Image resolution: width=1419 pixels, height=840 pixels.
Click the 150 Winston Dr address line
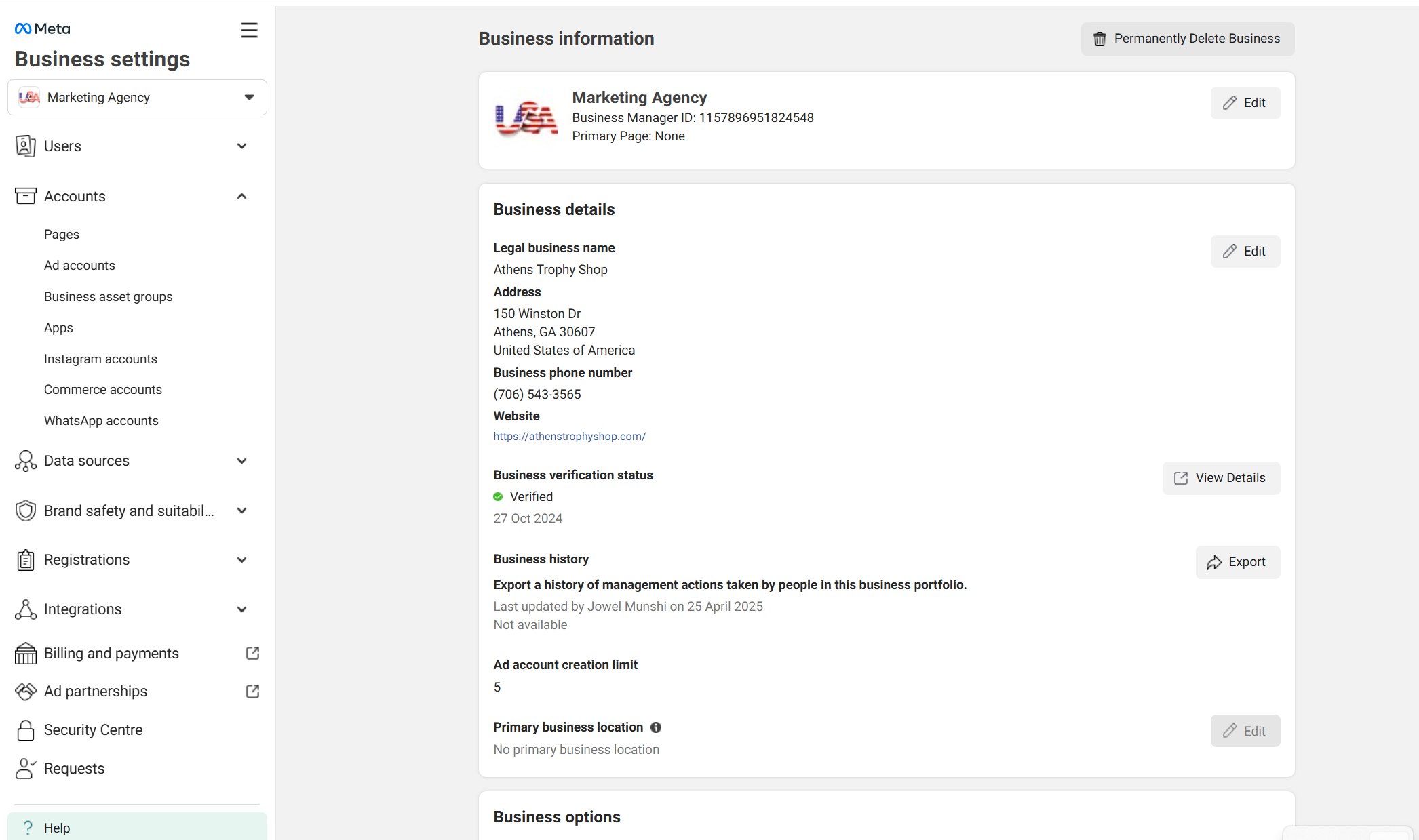[x=537, y=314]
